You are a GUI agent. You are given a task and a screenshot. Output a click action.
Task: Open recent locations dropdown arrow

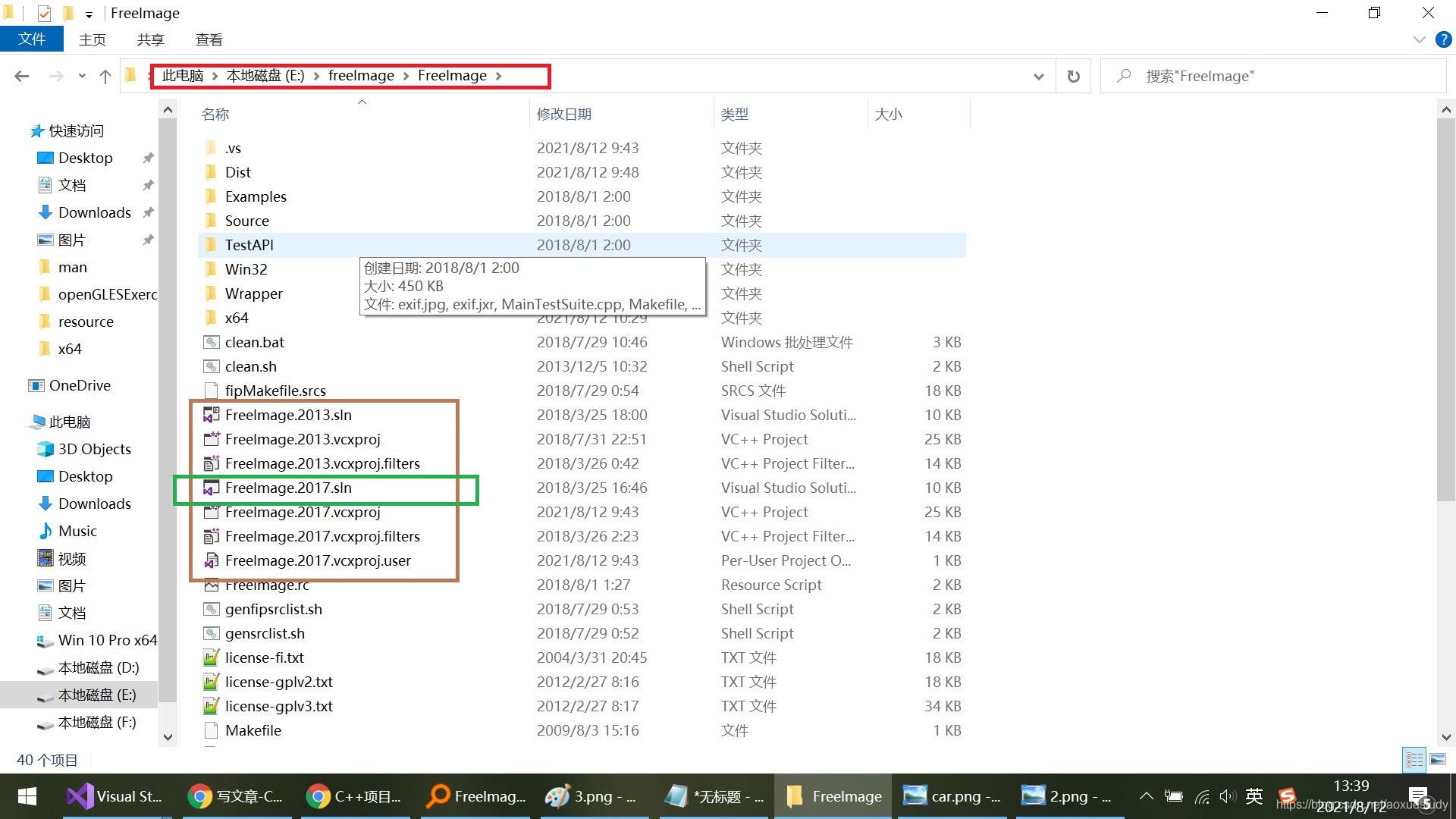tap(82, 76)
